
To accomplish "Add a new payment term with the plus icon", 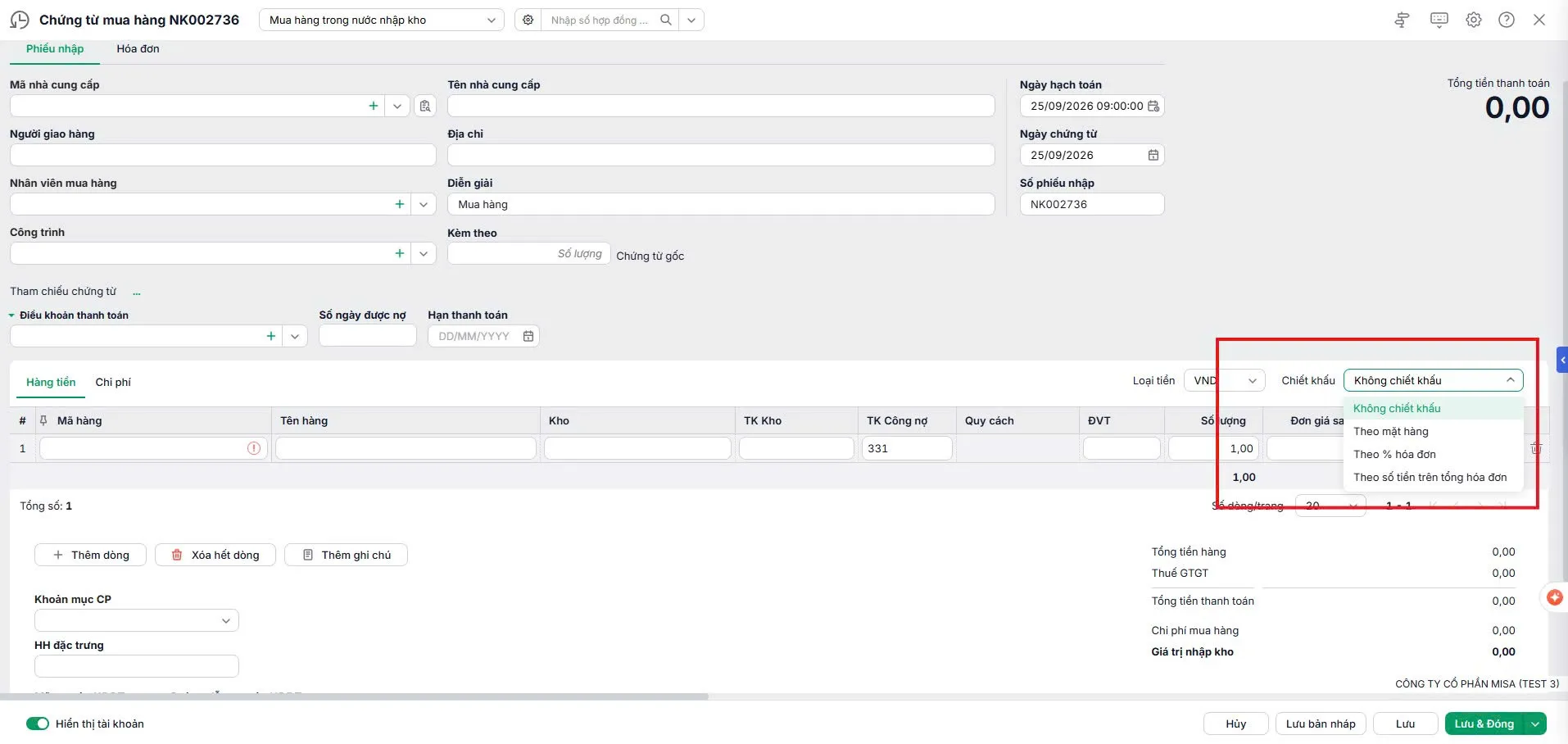I will [x=271, y=336].
